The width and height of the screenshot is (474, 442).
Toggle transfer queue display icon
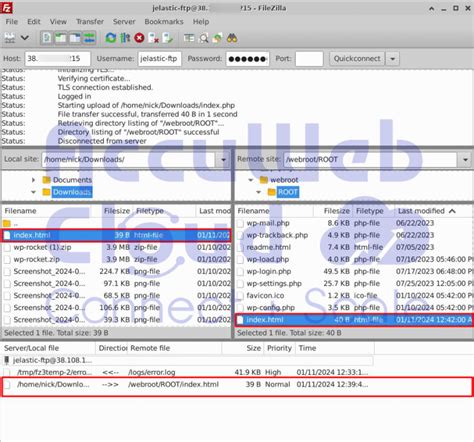pos(89,38)
